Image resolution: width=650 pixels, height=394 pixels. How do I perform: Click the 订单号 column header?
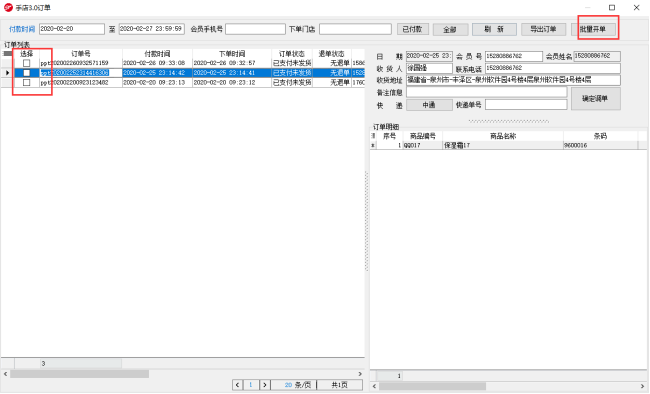[81, 54]
